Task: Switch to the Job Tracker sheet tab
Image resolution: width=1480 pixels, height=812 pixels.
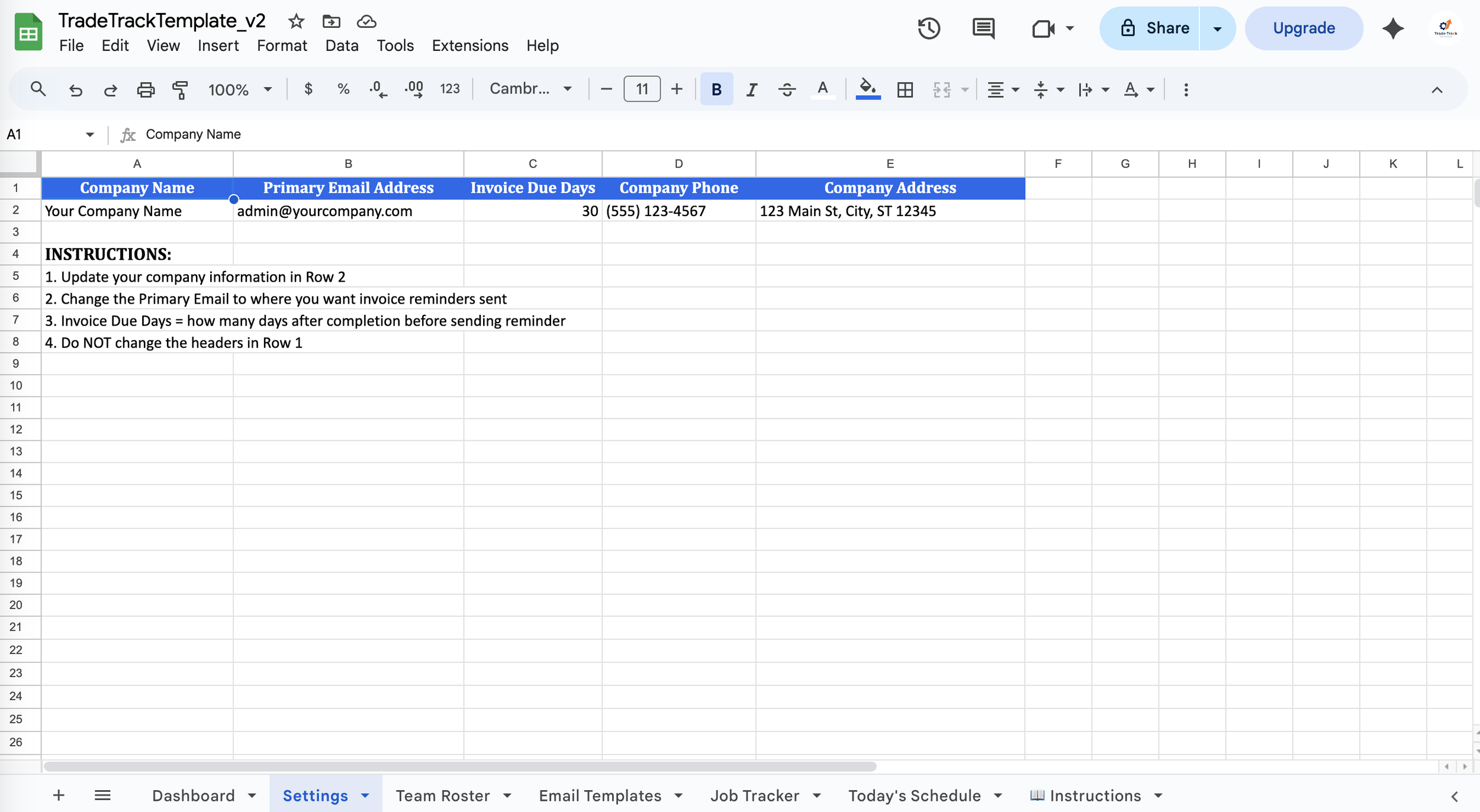Action: 754,796
